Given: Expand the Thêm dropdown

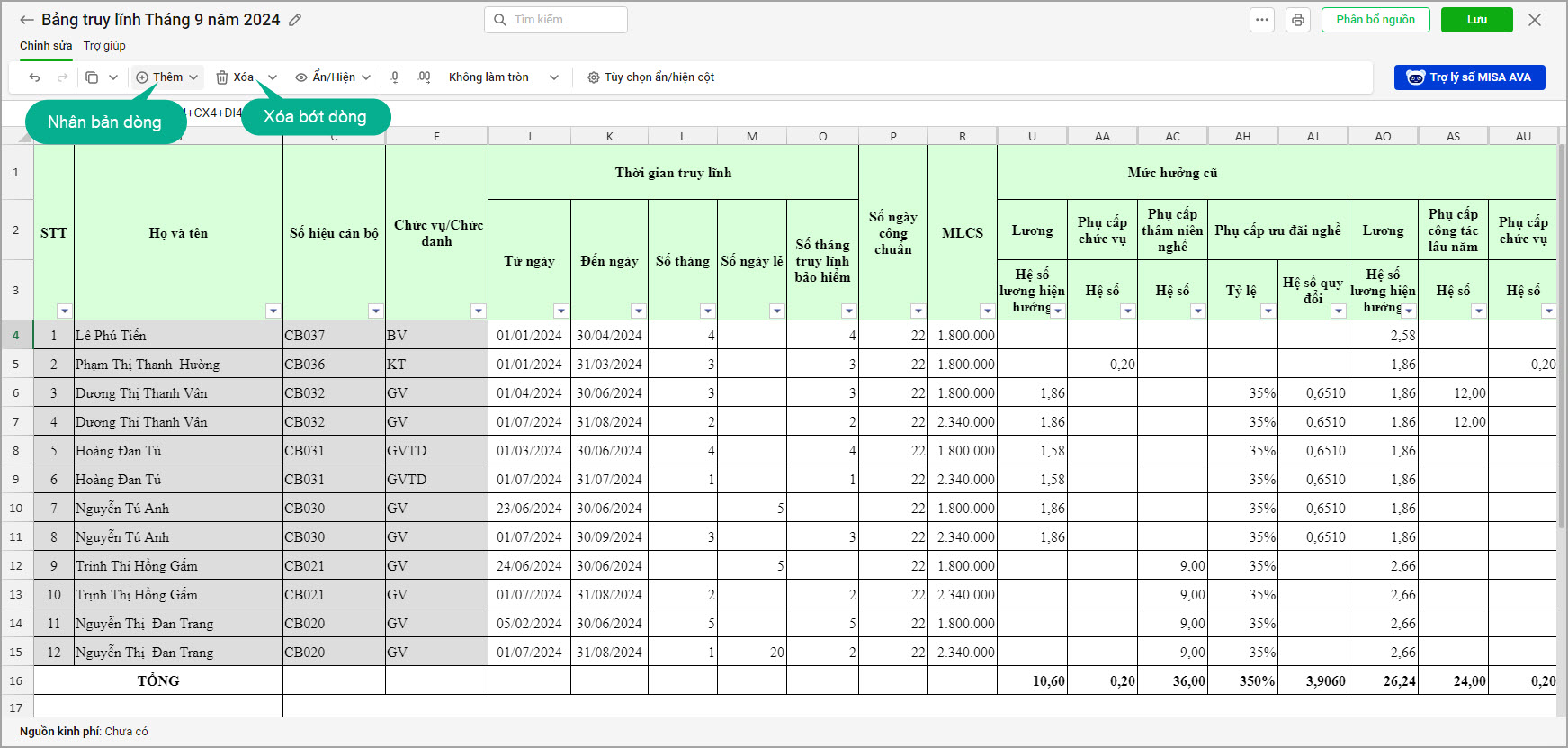Looking at the screenshot, I should [193, 77].
